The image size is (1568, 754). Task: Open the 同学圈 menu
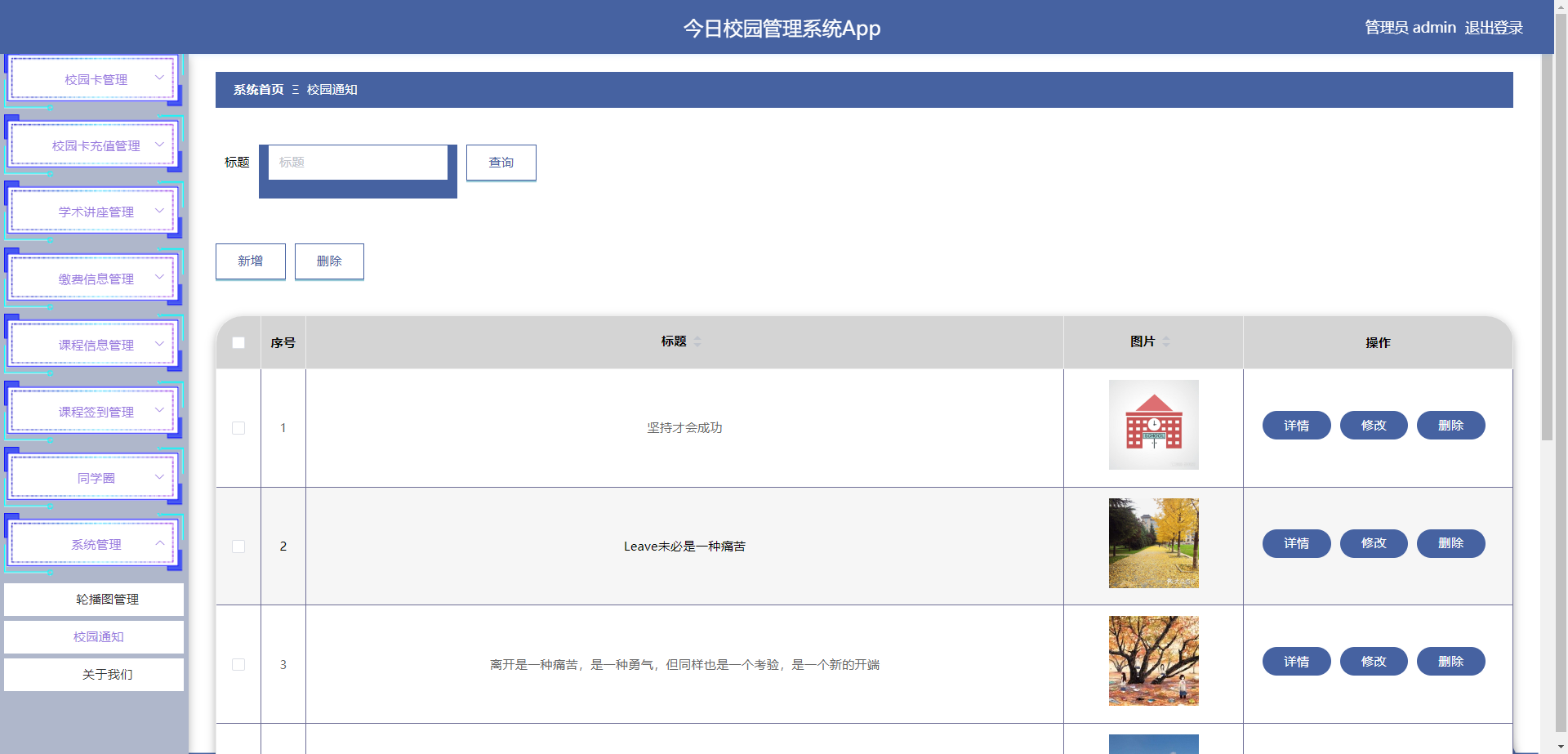[93, 477]
